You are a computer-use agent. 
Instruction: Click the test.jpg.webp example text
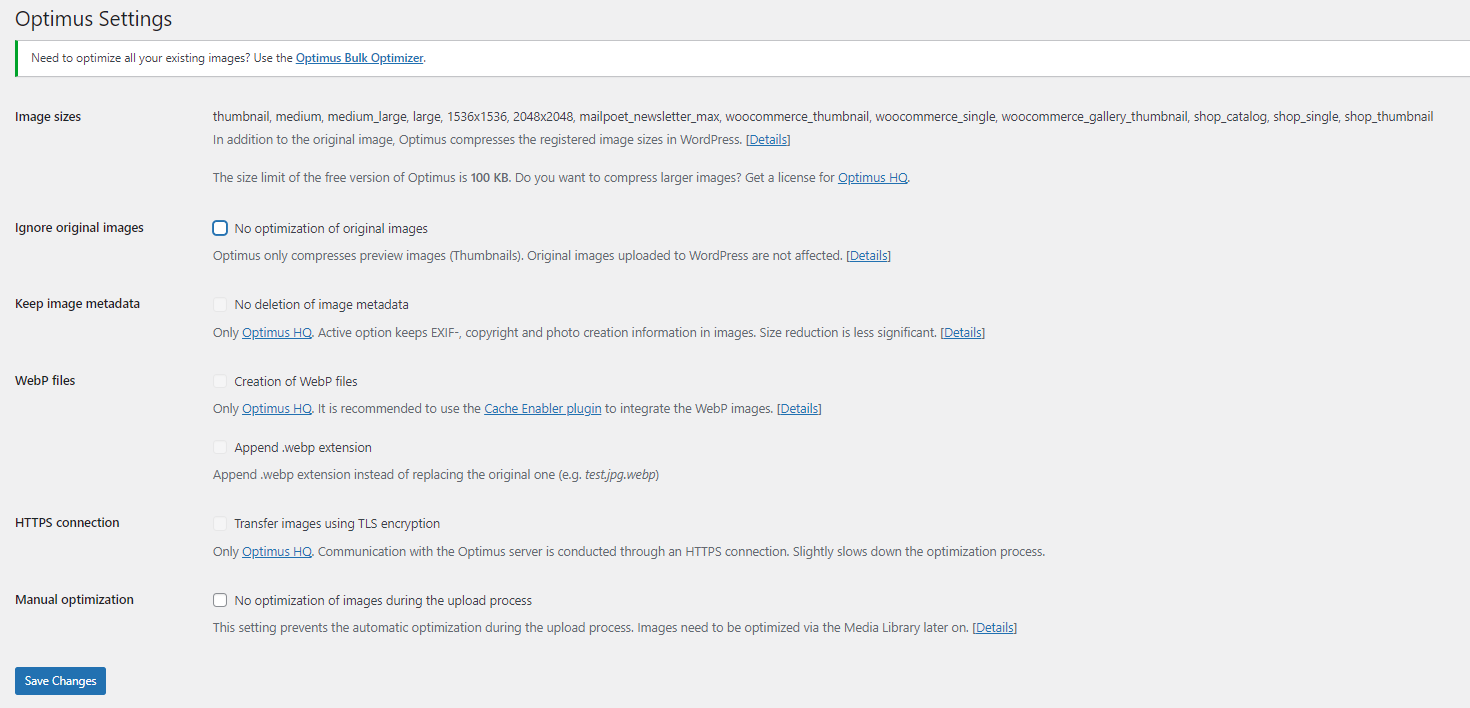[620, 475]
